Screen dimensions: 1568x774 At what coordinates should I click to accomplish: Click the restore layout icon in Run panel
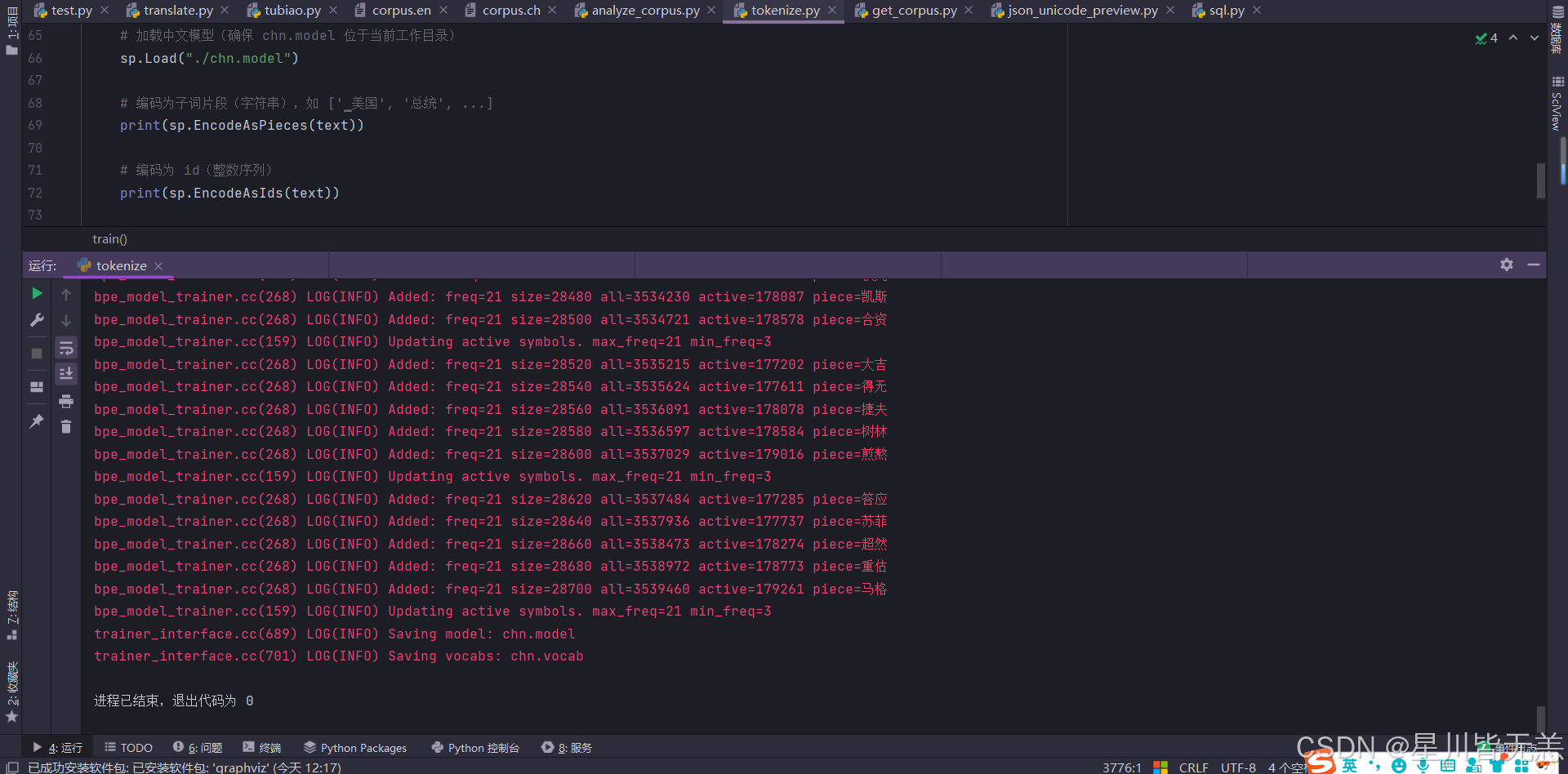click(37, 387)
